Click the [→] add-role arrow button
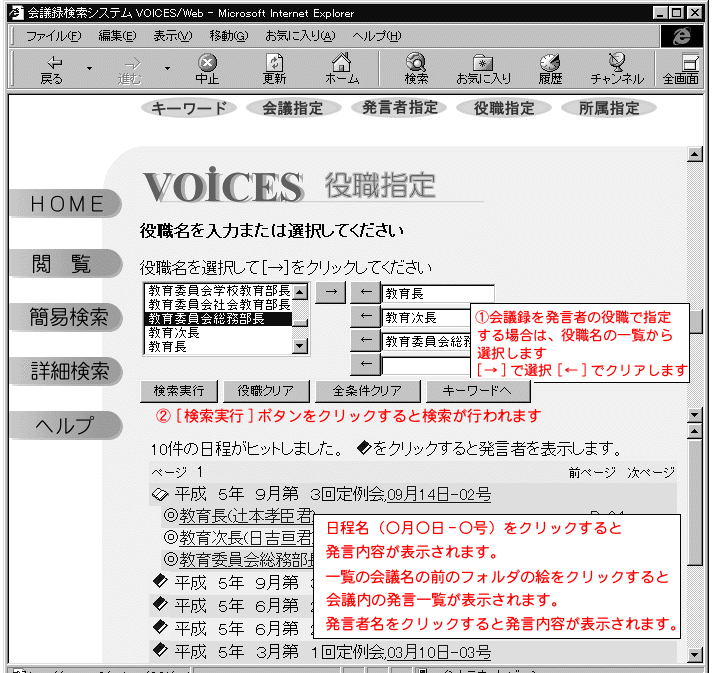The image size is (713, 673). 332,293
